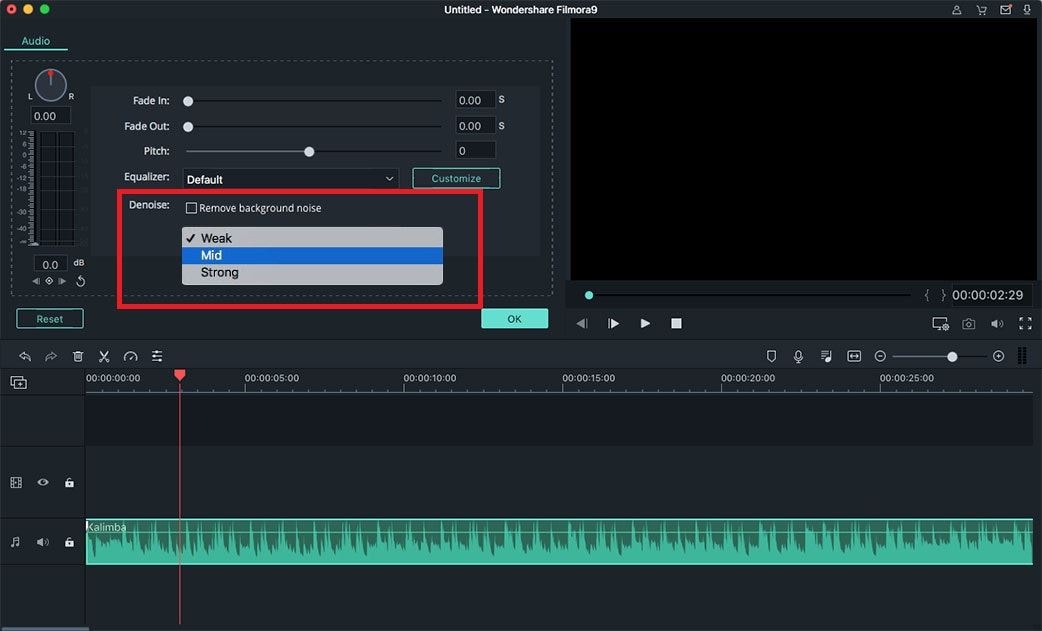The height and width of the screenshot is (631, 1042).
Task: Open the messages envelope icon
Action: [x=1005, y=10]
